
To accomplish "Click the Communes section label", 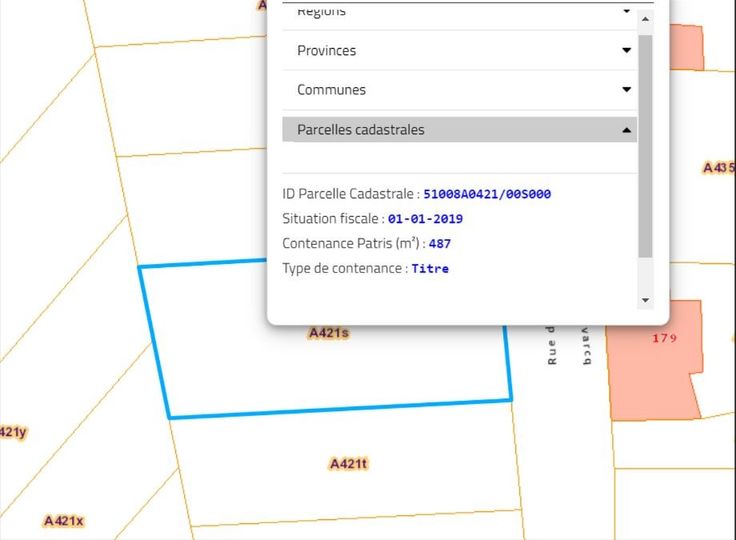I will (331, 89).
